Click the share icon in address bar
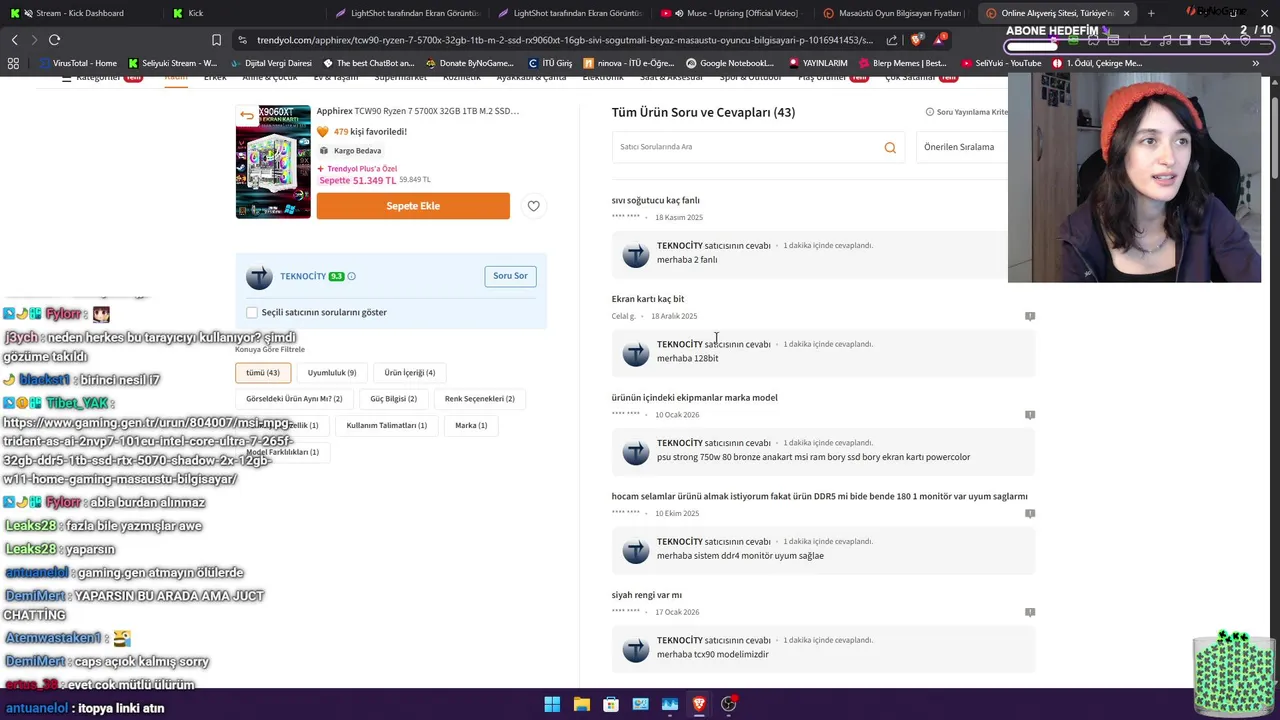The width and height of the screenshot is (1280, 720). pyautogui.click(x=892, y=40)
